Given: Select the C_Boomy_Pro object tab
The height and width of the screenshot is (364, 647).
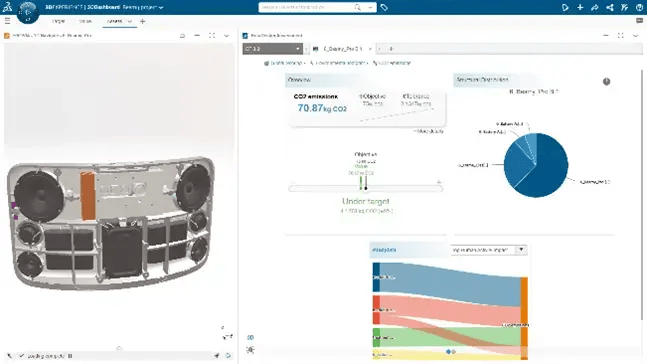Looking at the screenshot, I should pos(343,49).
